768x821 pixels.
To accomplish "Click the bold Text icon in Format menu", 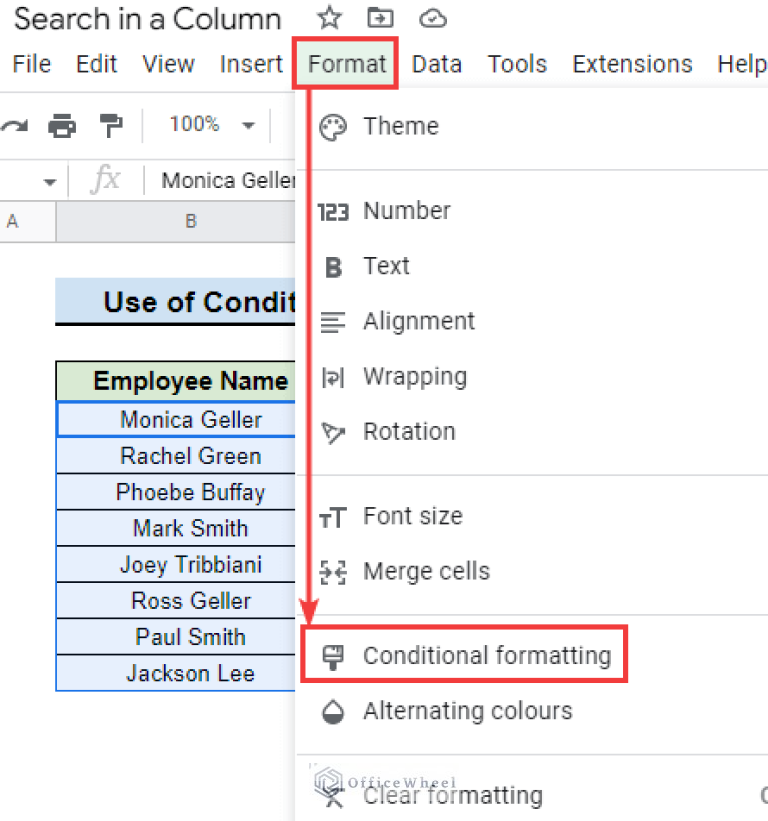I will tap(332, 266).
